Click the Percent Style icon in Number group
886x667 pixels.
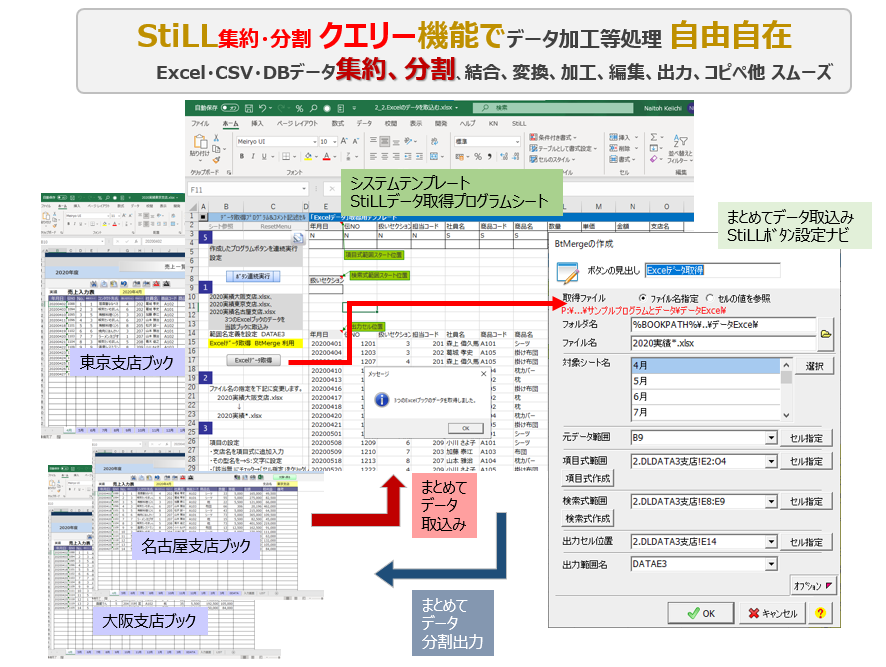click(478, 157)
